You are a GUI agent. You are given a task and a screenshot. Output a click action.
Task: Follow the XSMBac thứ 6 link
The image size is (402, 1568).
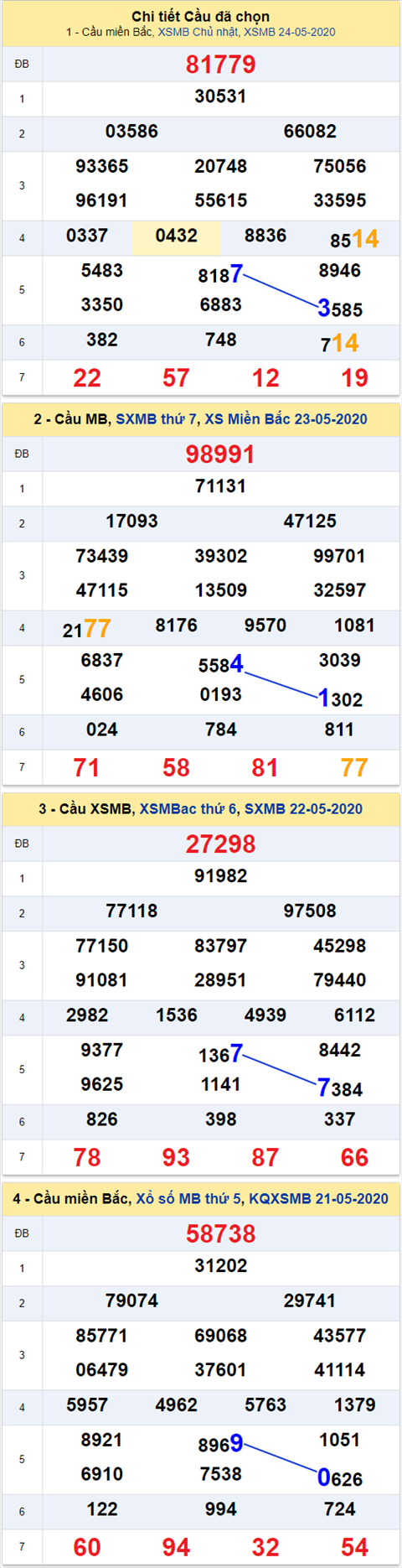click(x=188, y=809)
